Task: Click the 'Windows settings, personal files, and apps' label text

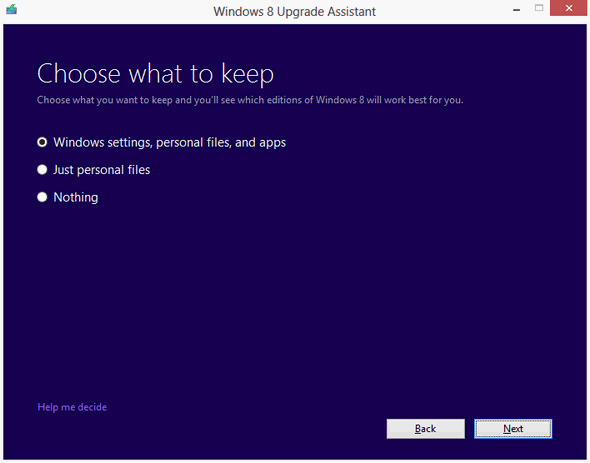Action: coord(170,143)
